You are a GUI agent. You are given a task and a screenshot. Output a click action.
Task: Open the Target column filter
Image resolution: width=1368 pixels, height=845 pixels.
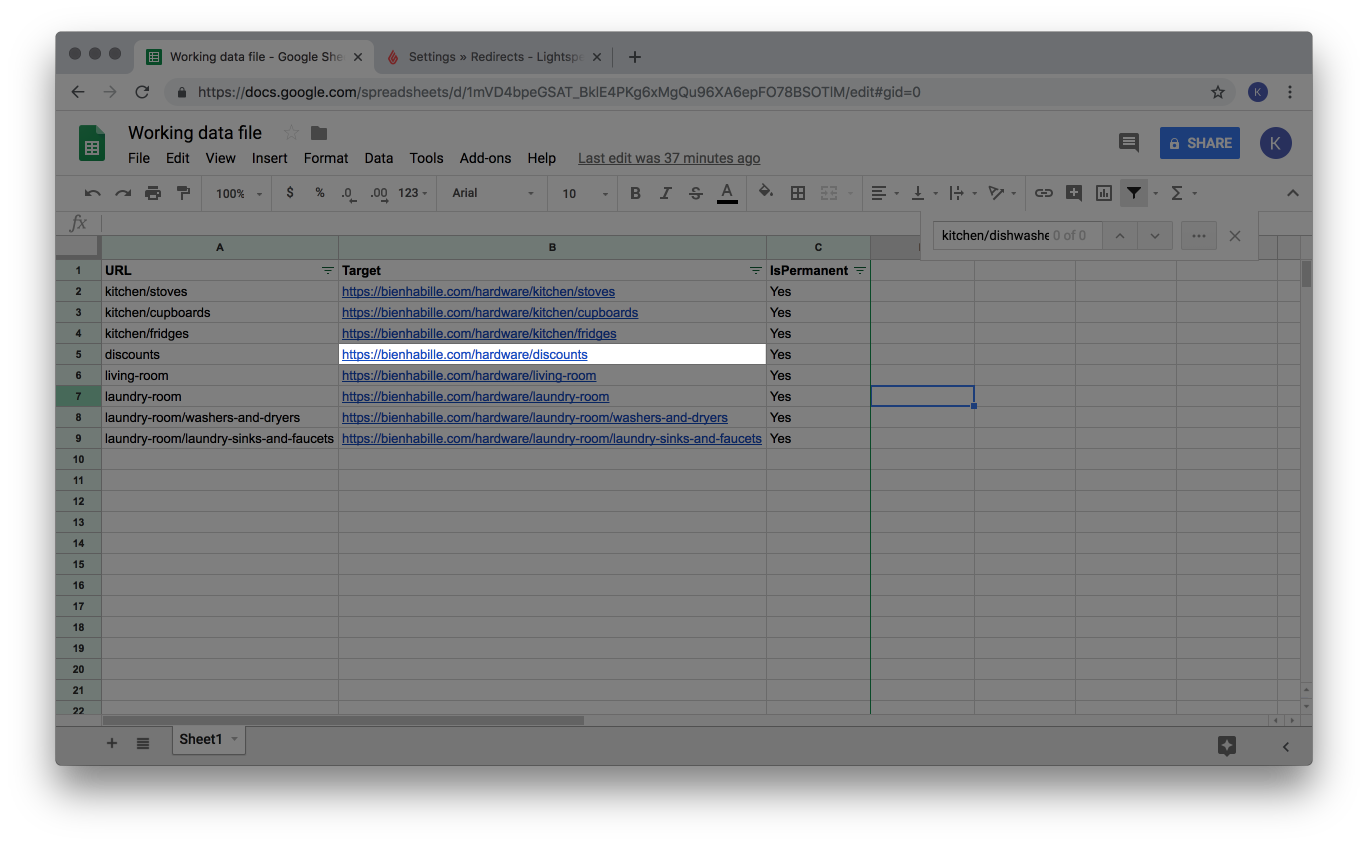tap(756, 271)
